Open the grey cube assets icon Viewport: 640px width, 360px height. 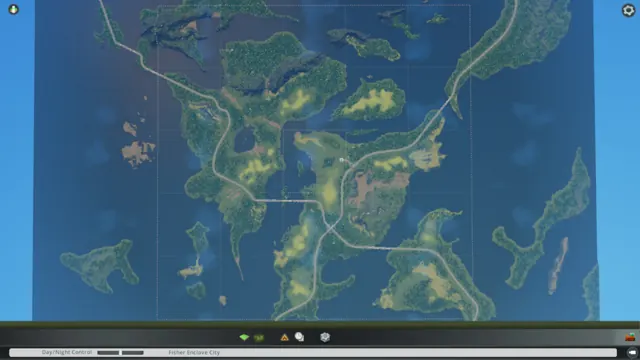click(x=325, y=337)
